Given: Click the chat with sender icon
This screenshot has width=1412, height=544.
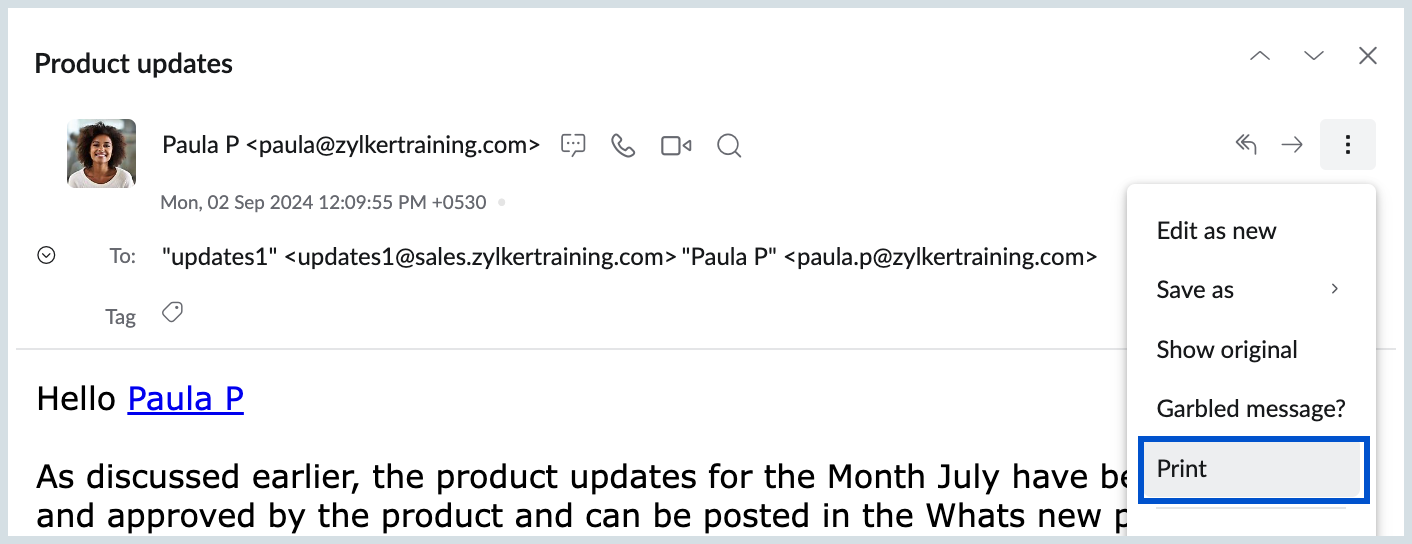Looking at the screenshot, I should coord(573,146).
